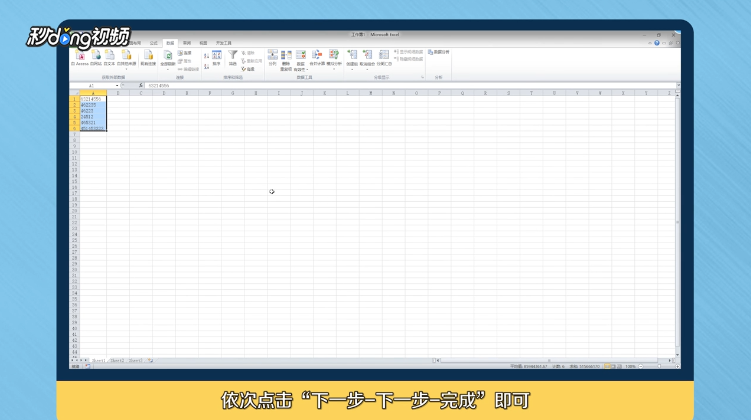This screenshot has width=751, height=420.
Task: Import data From Web icon
Action: click(96, 56)
